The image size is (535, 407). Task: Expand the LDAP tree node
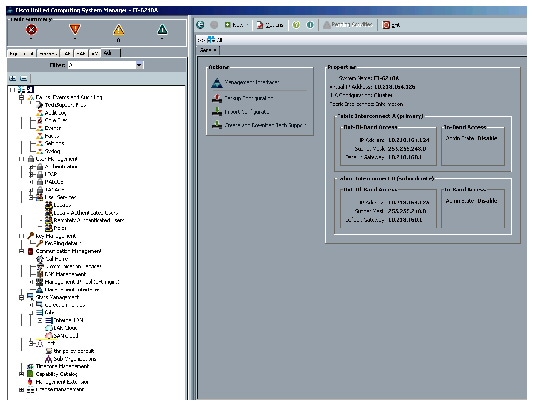coord(31,174)
